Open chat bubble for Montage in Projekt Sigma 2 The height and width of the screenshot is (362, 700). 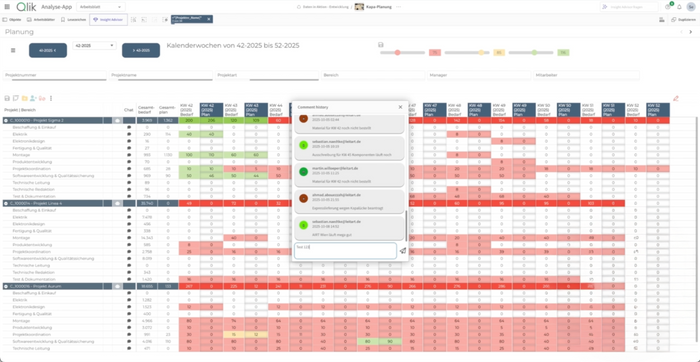click(129, 155)
